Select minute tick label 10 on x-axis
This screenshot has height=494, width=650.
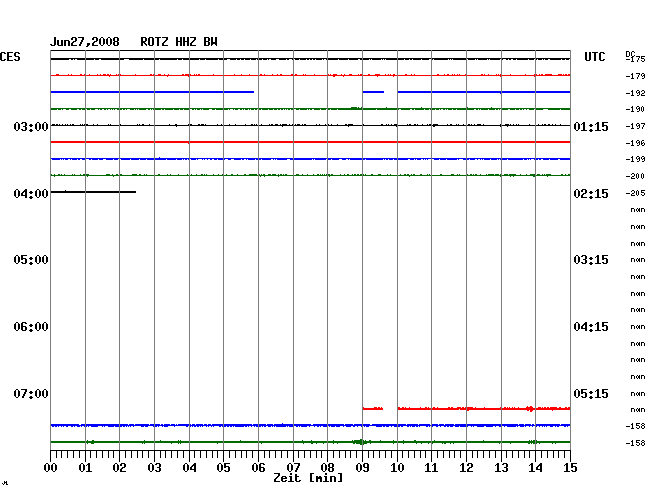coord(397,468)
